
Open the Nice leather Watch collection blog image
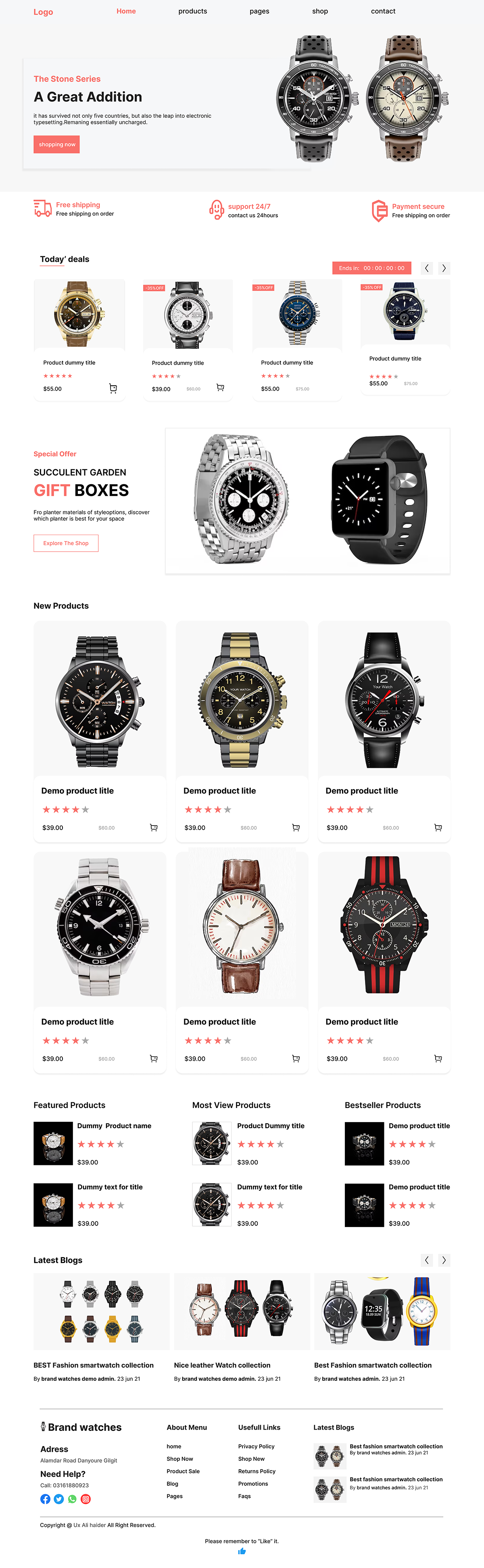click(x=242, y=1311)
